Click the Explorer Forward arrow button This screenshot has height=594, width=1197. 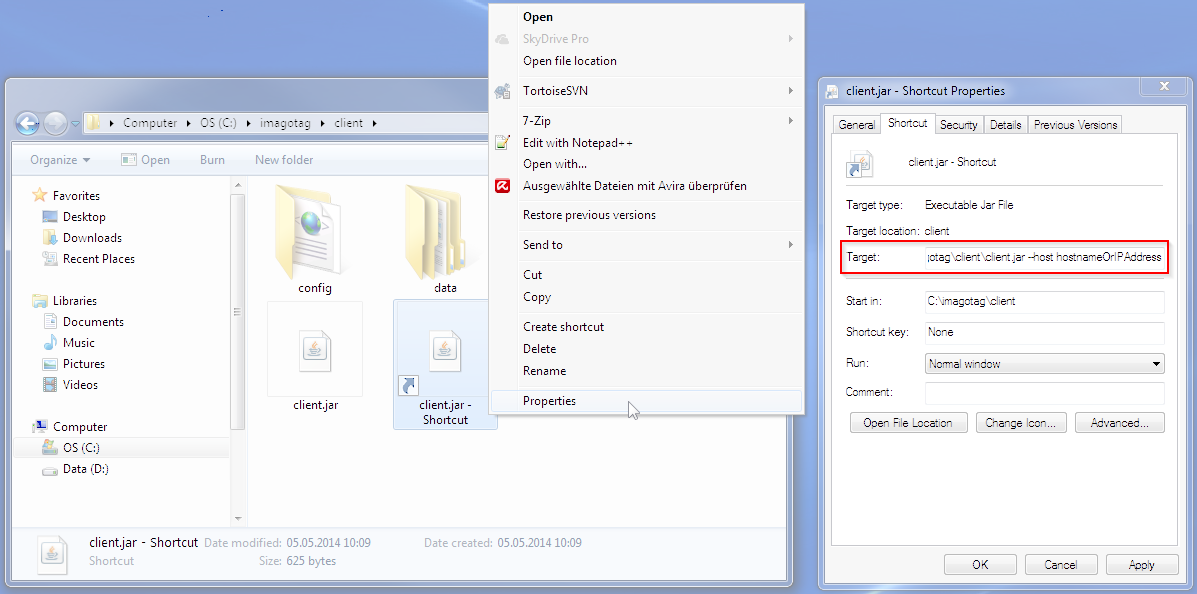click(56, 123)
